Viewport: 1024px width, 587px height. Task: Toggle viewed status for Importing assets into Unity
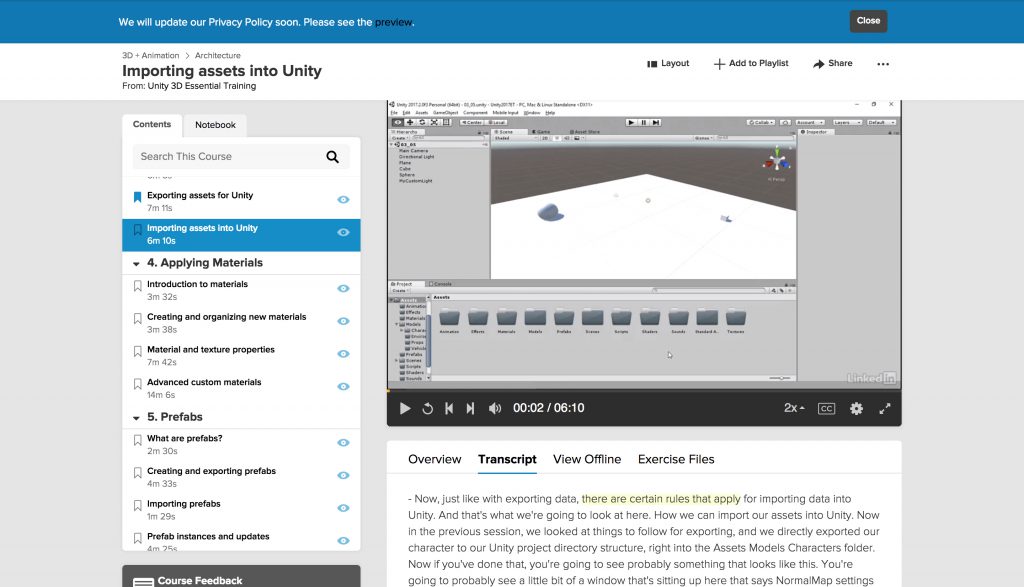343,232
